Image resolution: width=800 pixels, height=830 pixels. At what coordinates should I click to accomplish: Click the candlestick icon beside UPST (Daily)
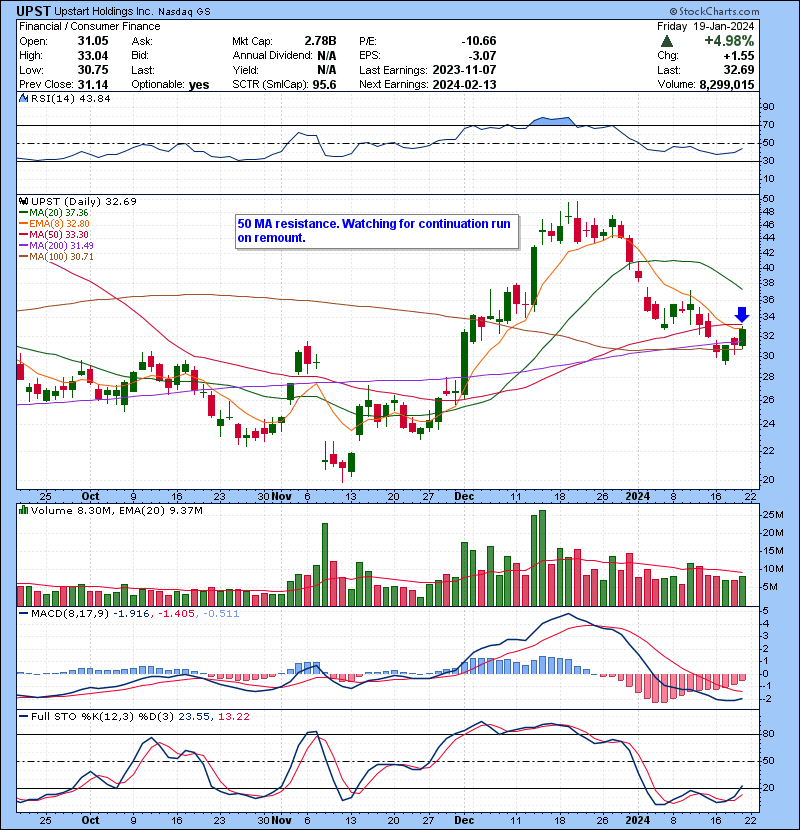tap(23, 201)
